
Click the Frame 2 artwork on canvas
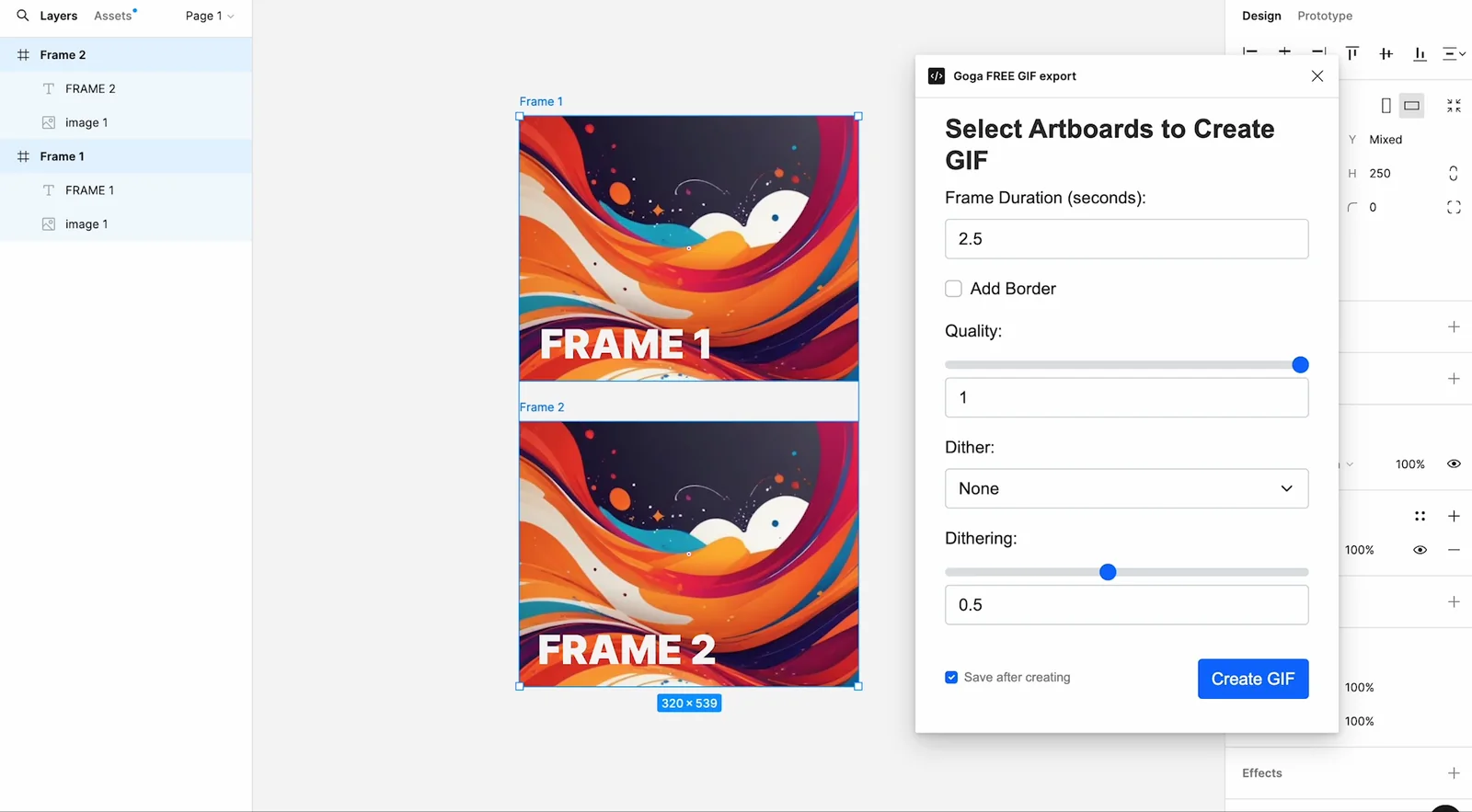(688, 554)
